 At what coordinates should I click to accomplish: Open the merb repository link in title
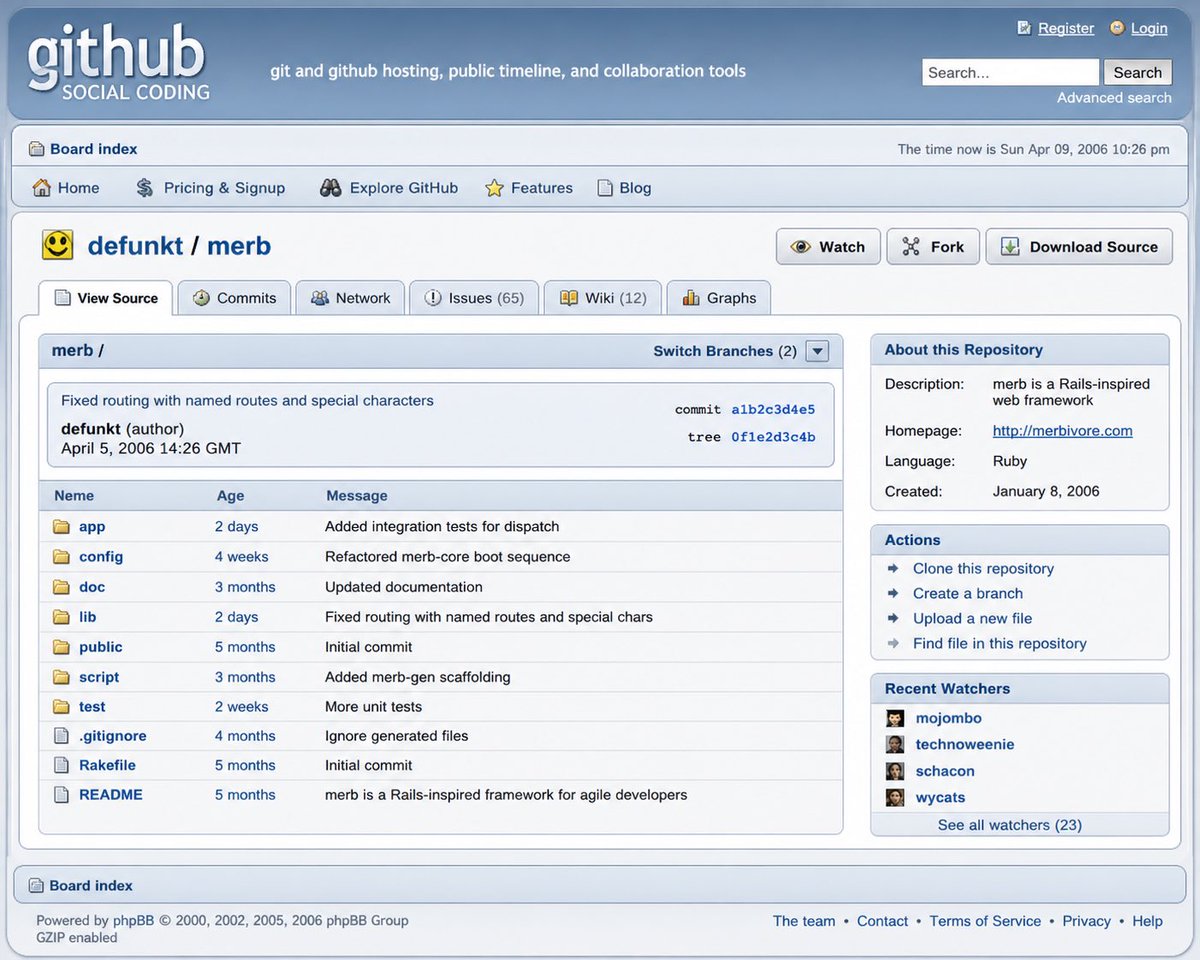[x=239, y=246]
